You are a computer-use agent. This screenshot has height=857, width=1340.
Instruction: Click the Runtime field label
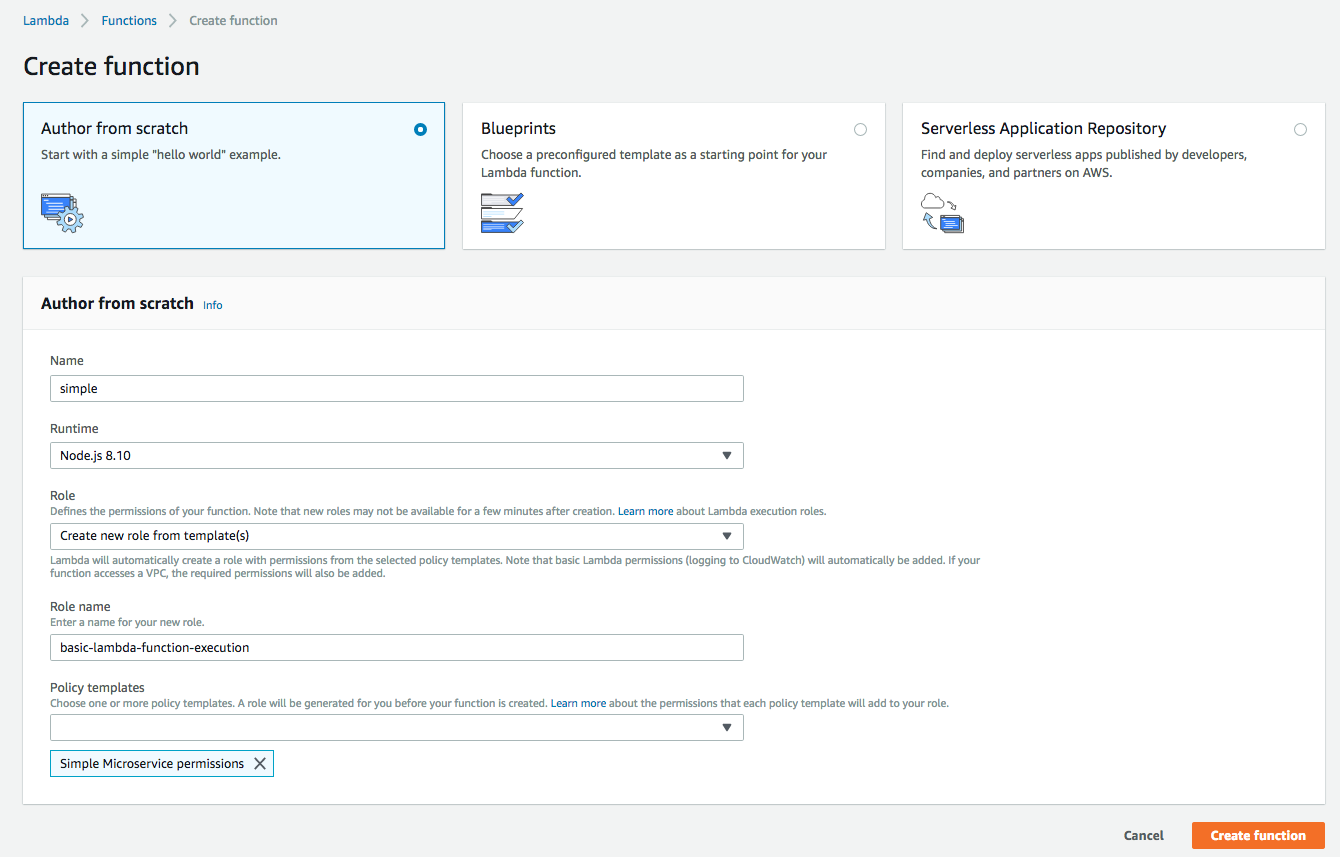point(74,429)
